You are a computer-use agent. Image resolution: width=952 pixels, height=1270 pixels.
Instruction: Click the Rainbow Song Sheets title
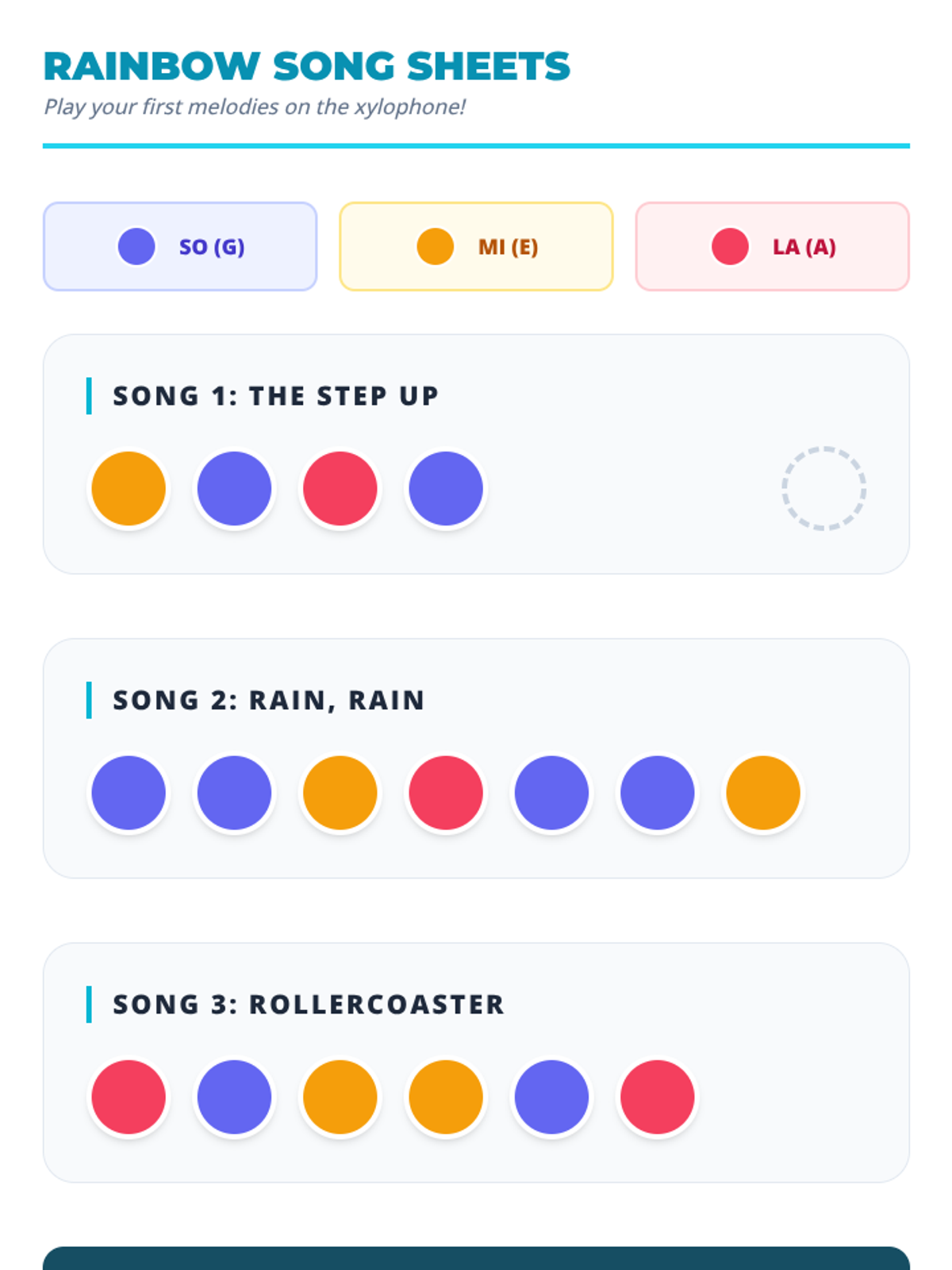pos(306,67)
